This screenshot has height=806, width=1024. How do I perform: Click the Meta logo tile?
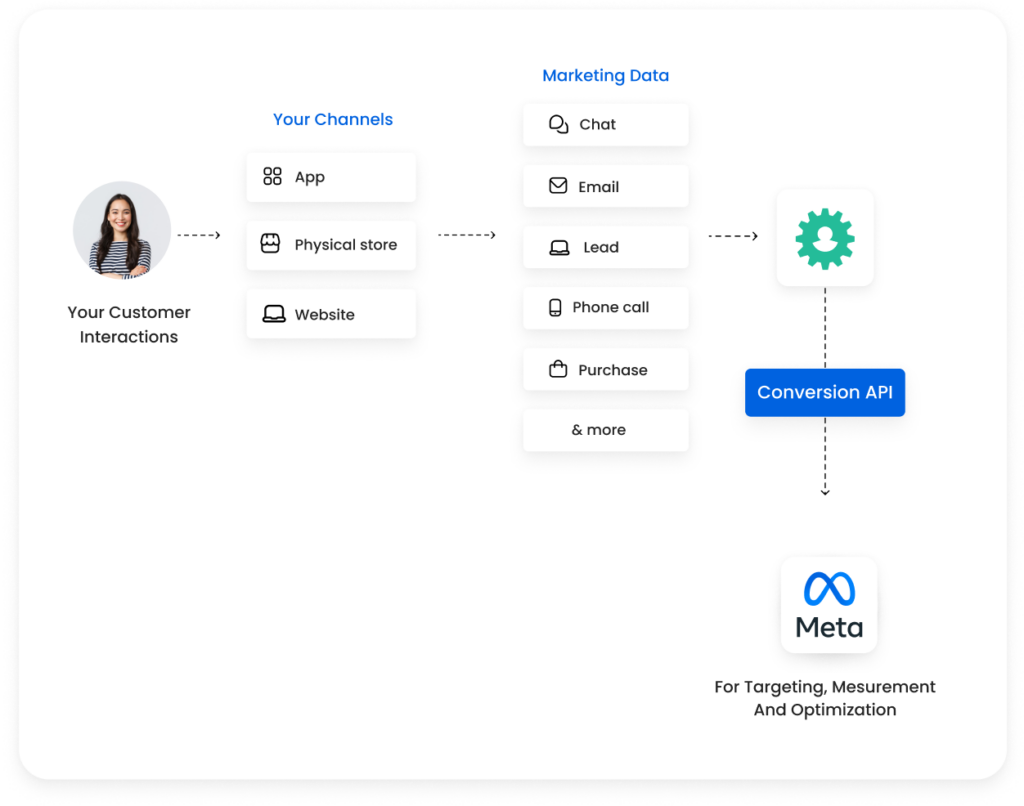tap(828, 605)
